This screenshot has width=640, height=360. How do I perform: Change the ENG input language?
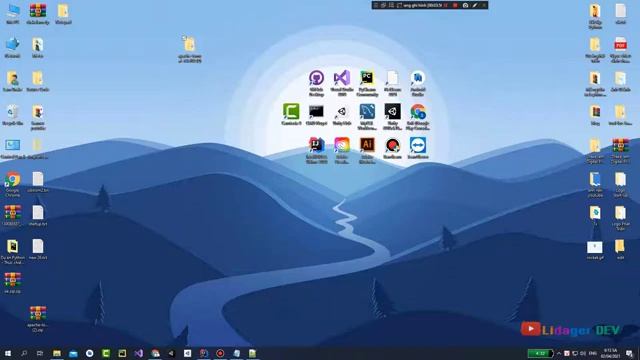click(593, 353)
